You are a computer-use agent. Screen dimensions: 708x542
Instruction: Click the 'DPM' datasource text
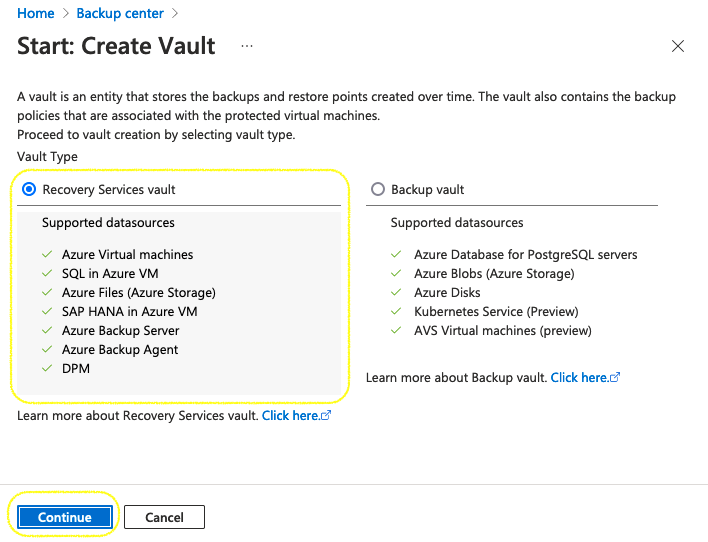point(76,369)
